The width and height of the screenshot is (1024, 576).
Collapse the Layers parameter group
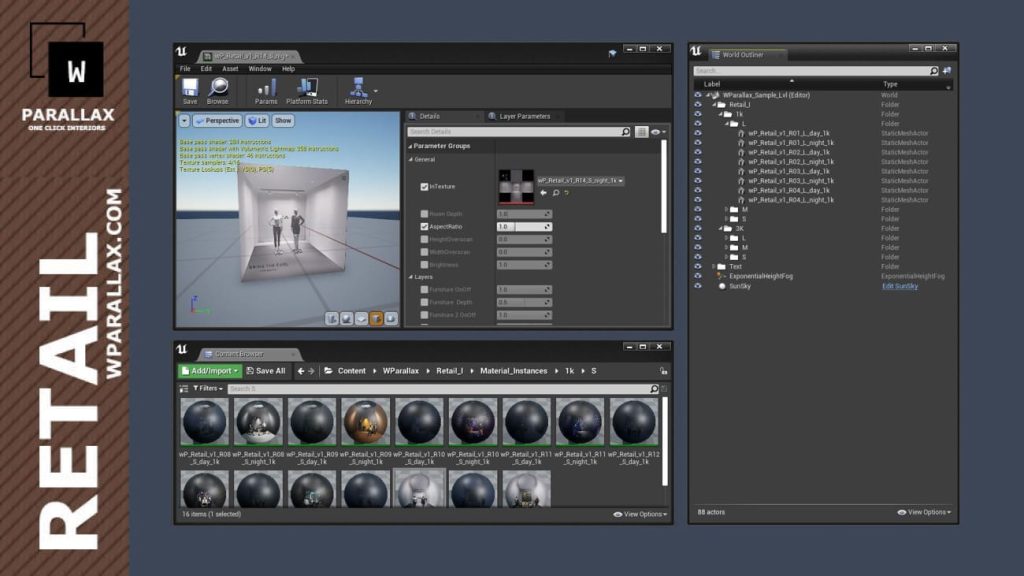coord(411,277)
